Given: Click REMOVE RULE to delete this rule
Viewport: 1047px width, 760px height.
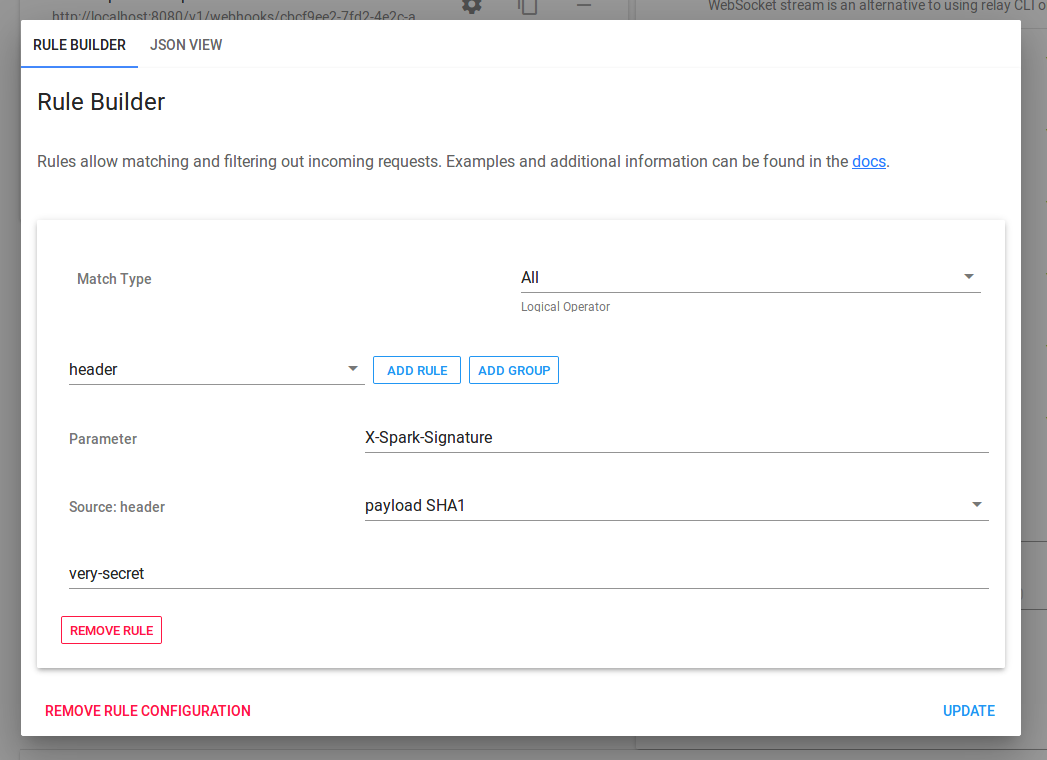Looking at the screenshot, I should tap(111, 629).
